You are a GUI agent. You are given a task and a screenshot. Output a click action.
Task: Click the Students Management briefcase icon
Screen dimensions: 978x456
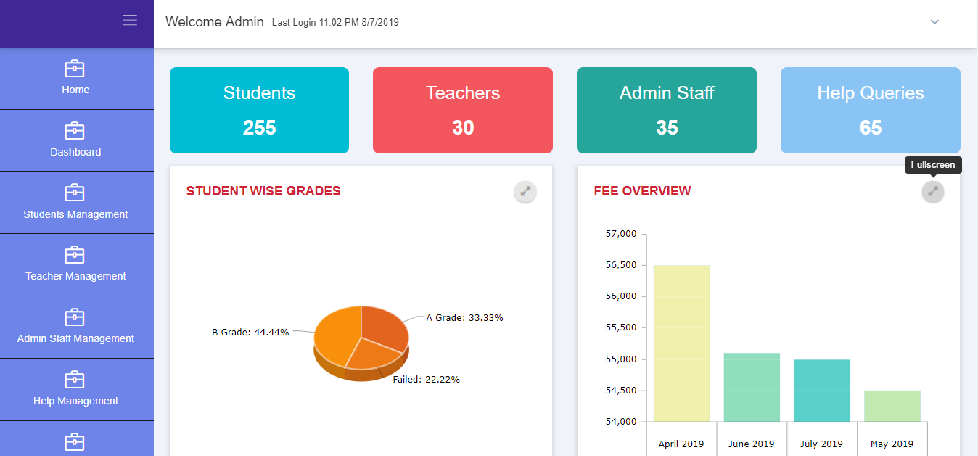[75, 193]
